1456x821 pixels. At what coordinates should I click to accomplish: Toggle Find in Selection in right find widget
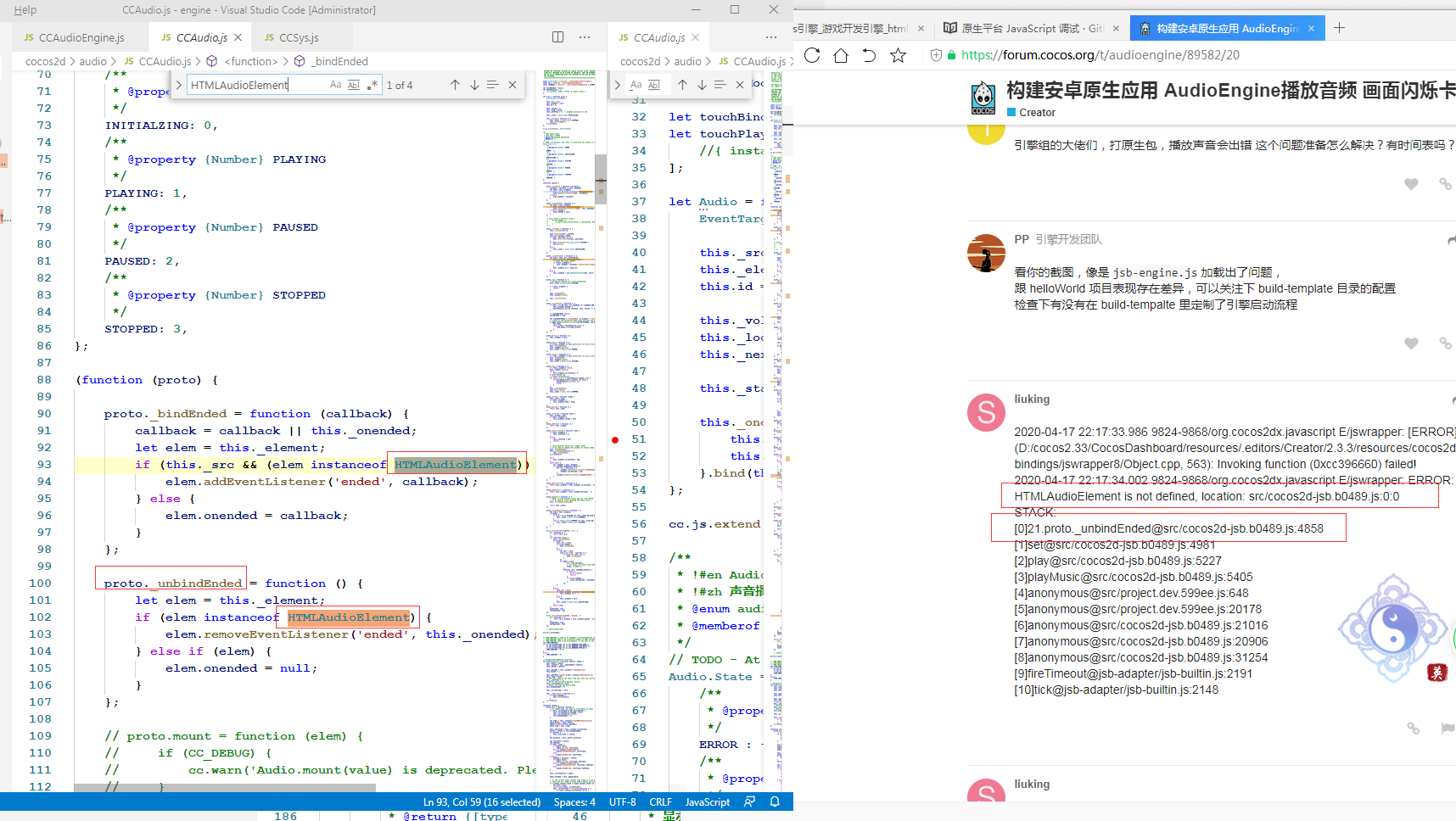pos(720,85)
